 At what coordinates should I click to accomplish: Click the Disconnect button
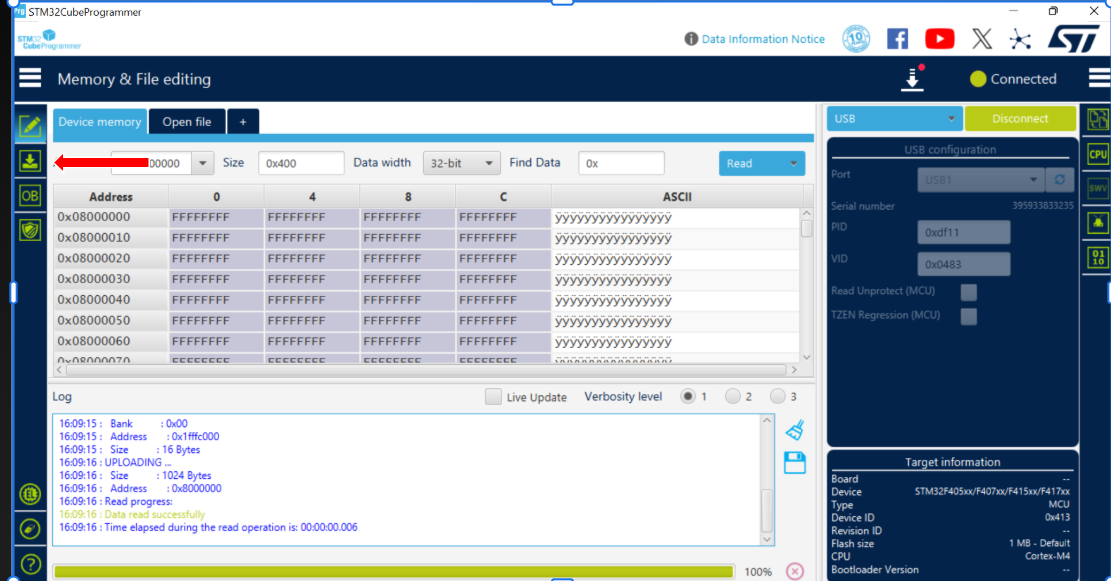click(x=1020, y=119)
